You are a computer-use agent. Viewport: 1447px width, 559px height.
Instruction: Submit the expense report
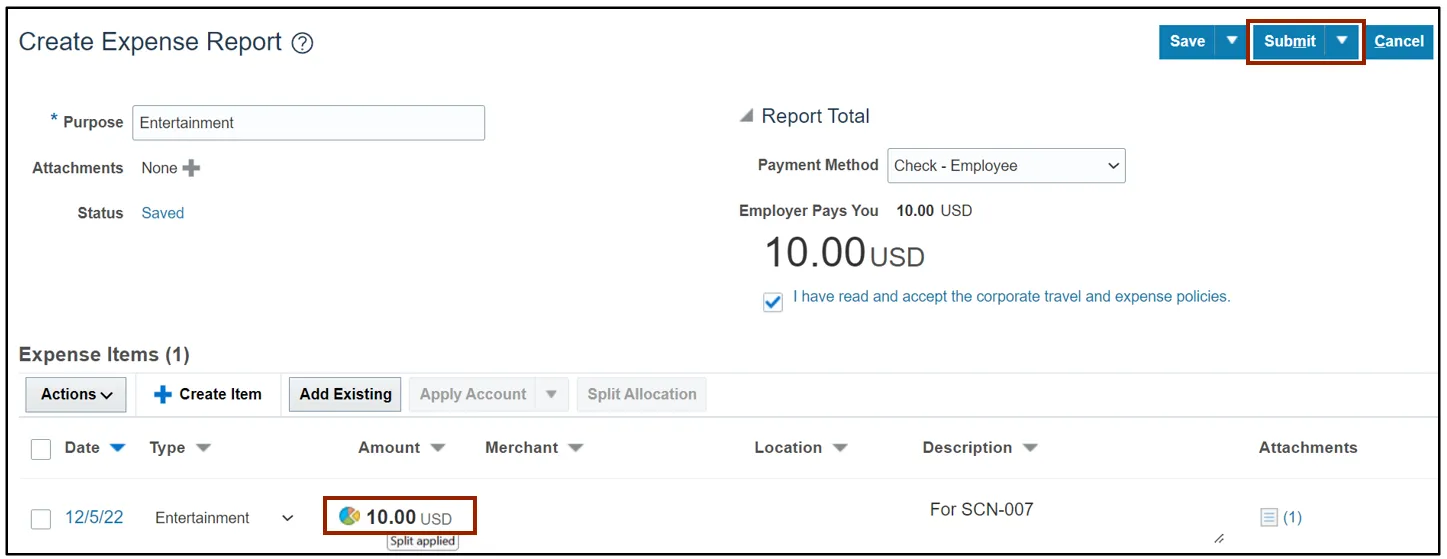pos(1289,41)
